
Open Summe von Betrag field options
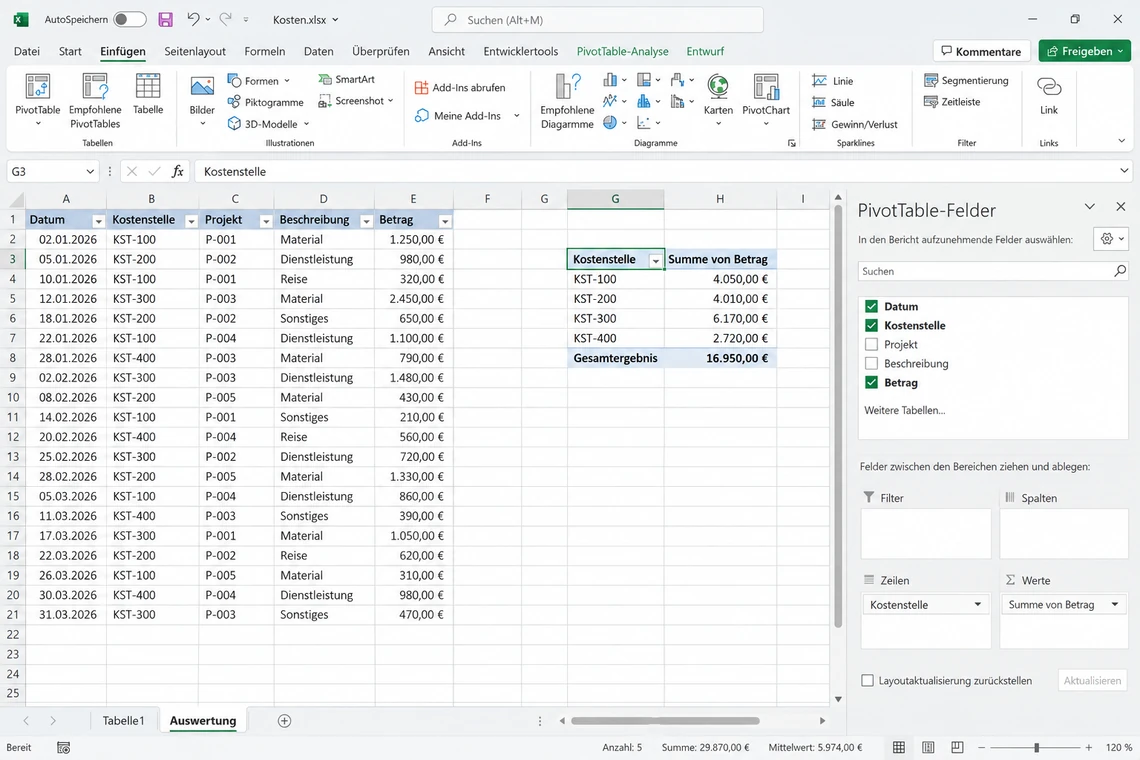click(x=1115, y=604)
